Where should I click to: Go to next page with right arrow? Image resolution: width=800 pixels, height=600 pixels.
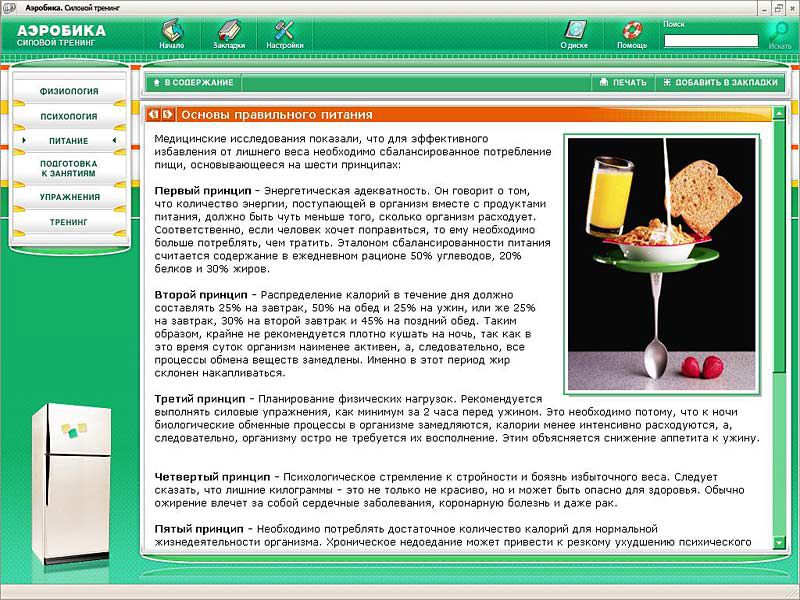(168, 115)
